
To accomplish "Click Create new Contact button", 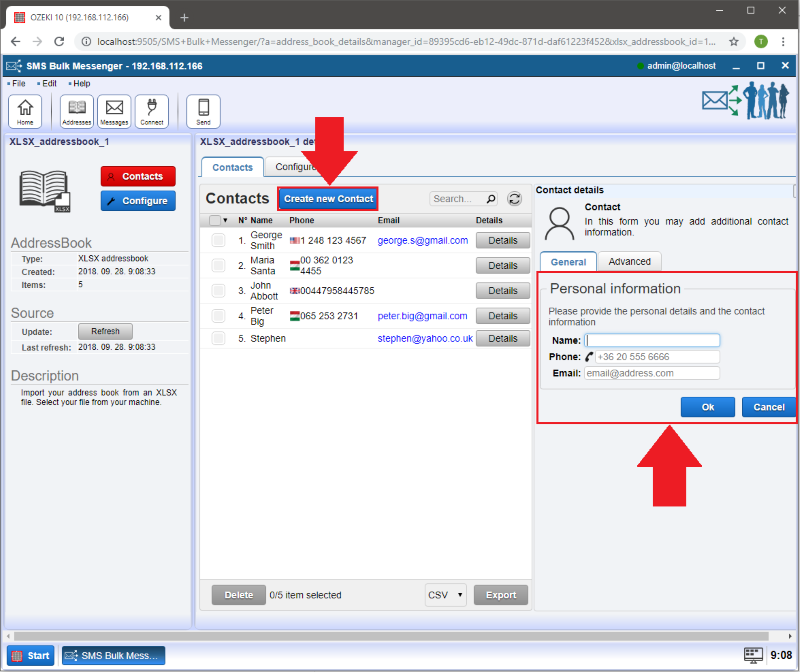I will coord(328,199).
